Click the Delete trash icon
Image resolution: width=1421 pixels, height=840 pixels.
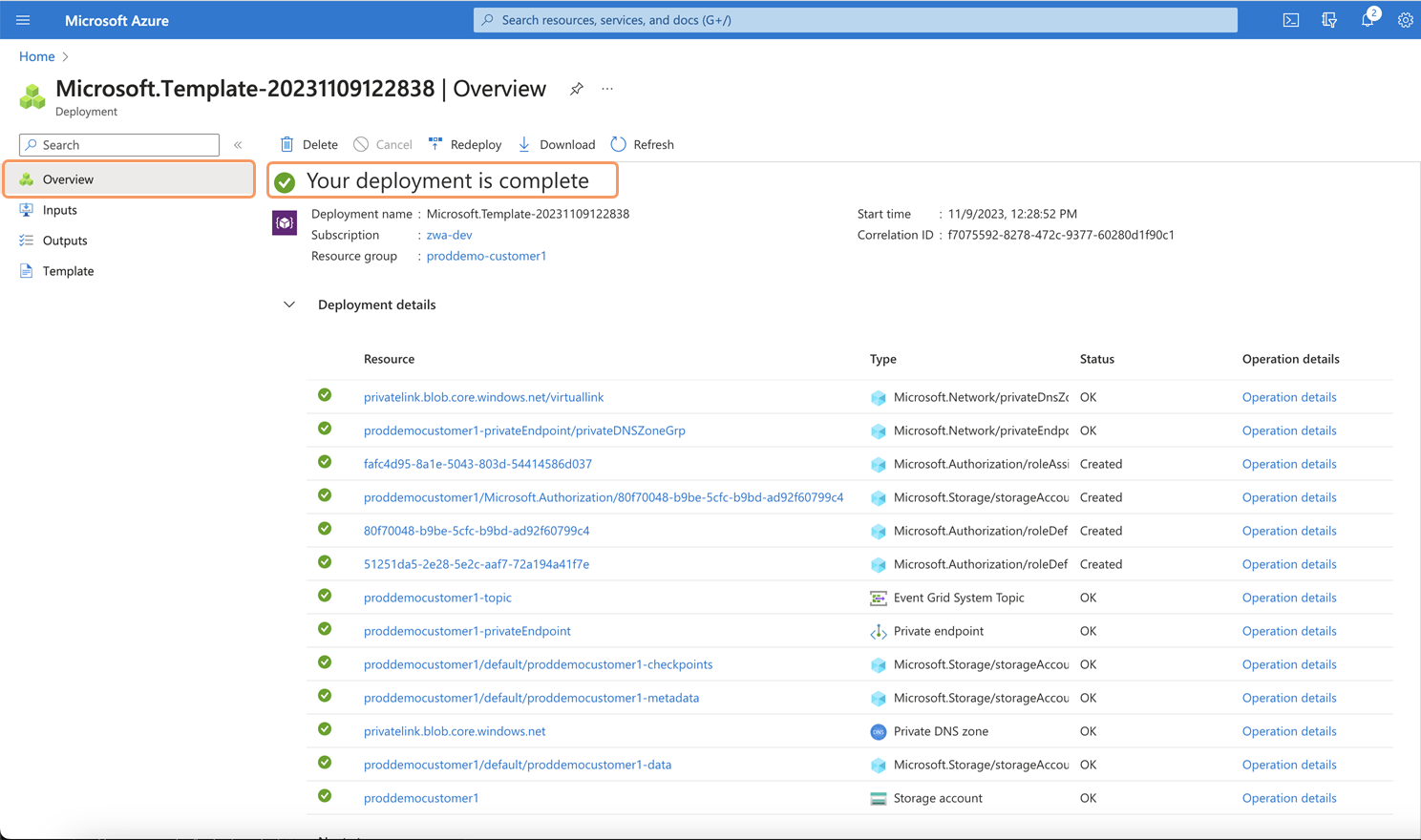(x=286, y=144)
